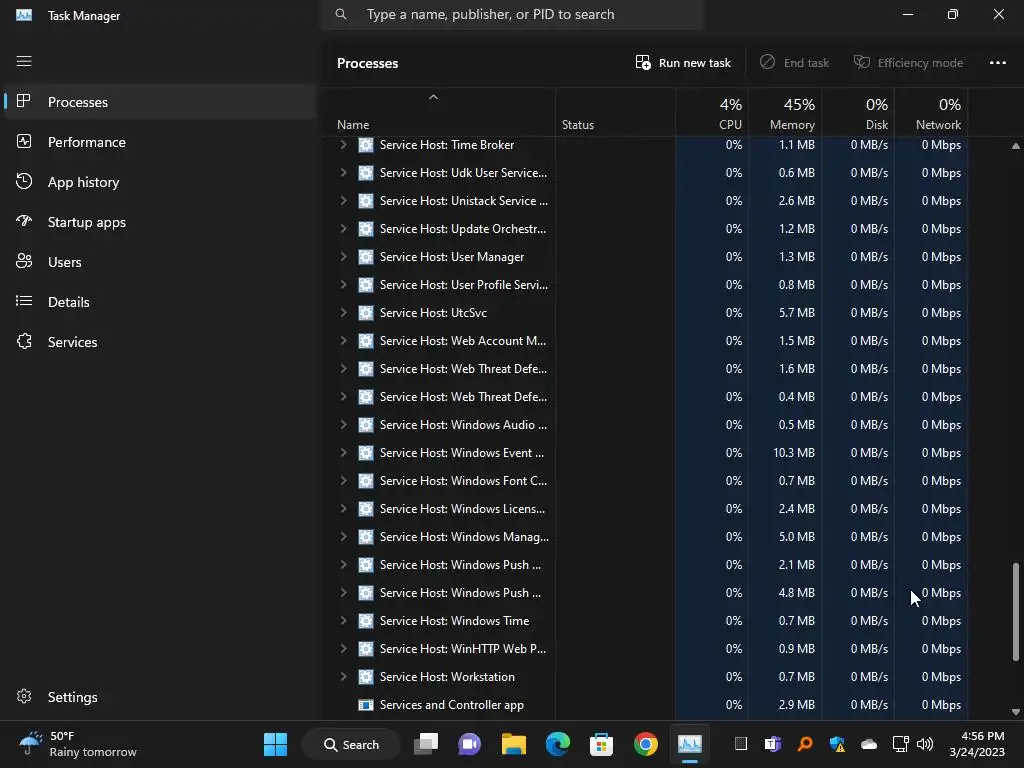Click the Service Host: Workstation gear icon

[366, 677]
